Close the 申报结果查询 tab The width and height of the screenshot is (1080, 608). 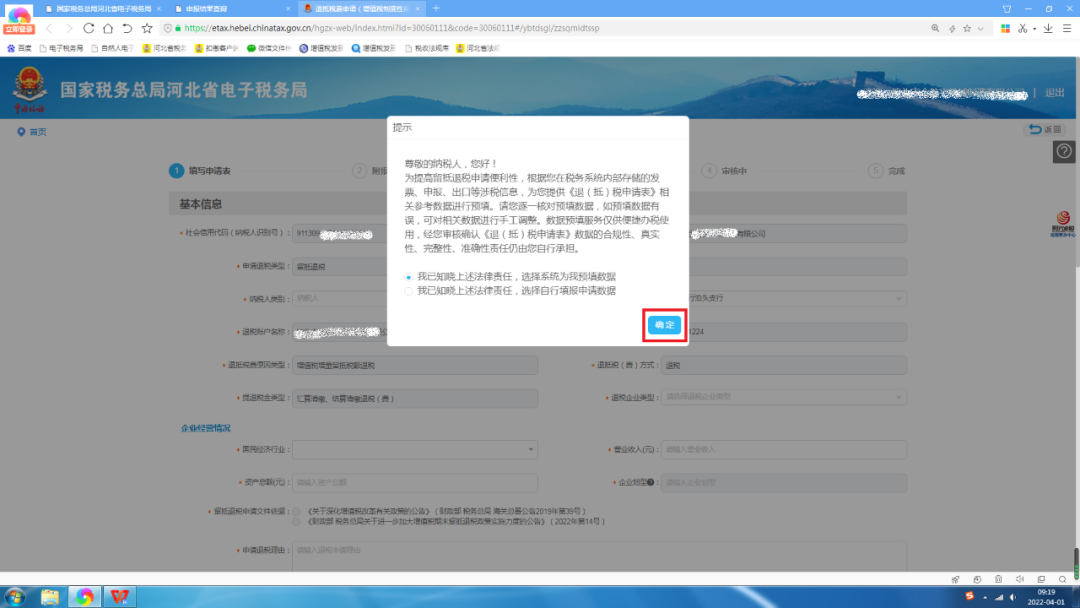(x=288, y=9)
